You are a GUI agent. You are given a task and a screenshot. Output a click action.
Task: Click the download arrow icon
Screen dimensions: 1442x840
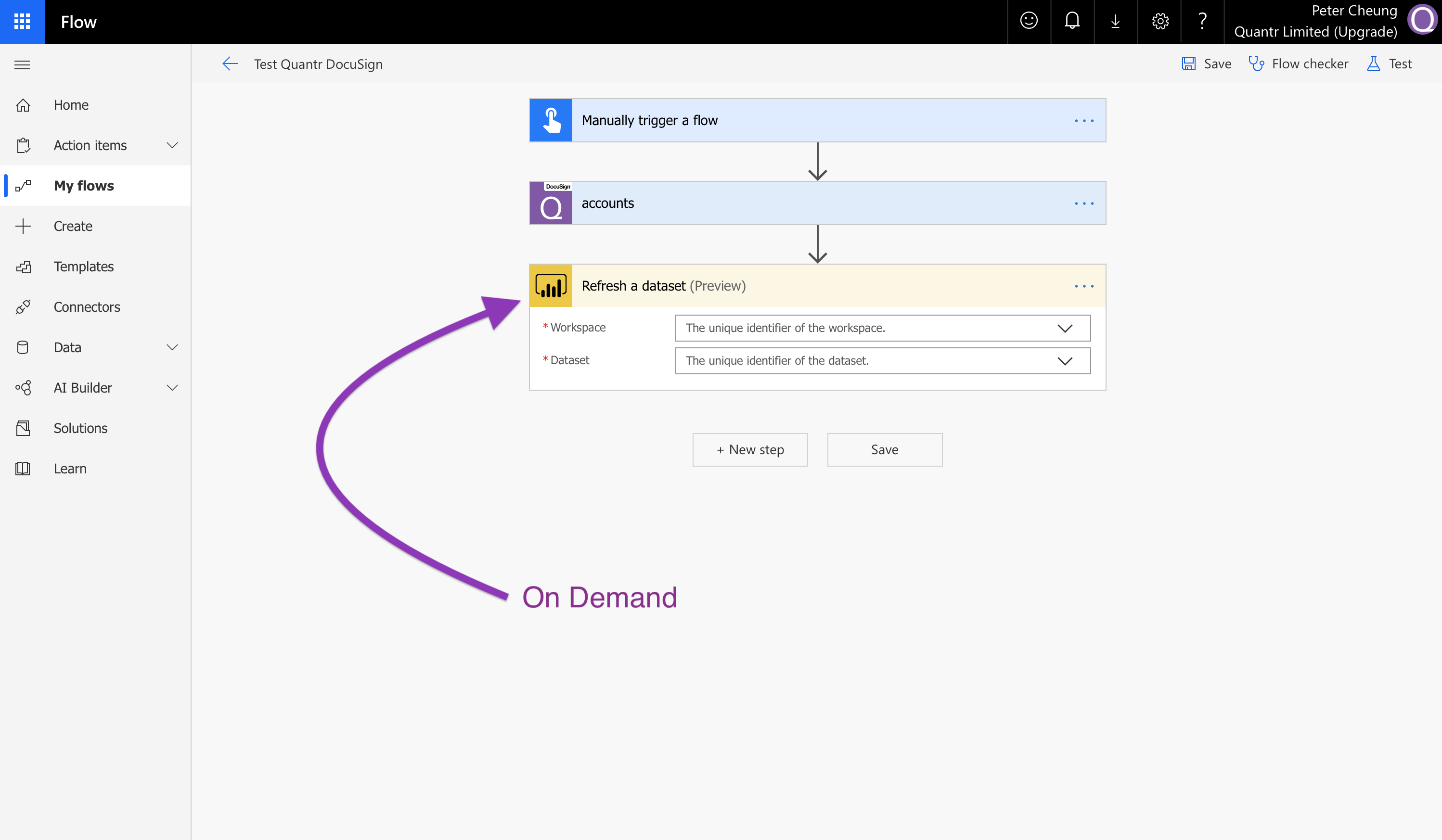point(1115,21)
